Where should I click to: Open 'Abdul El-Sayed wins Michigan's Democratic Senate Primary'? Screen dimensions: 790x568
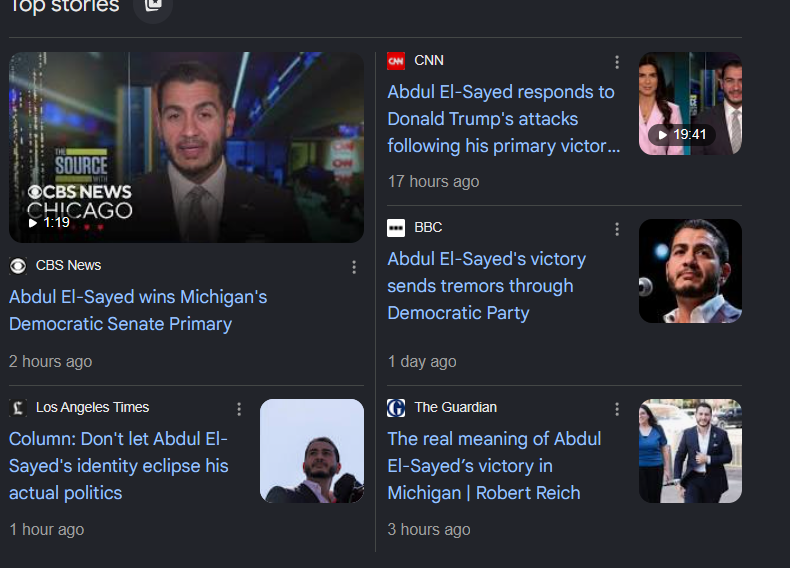tap(138, 310)
